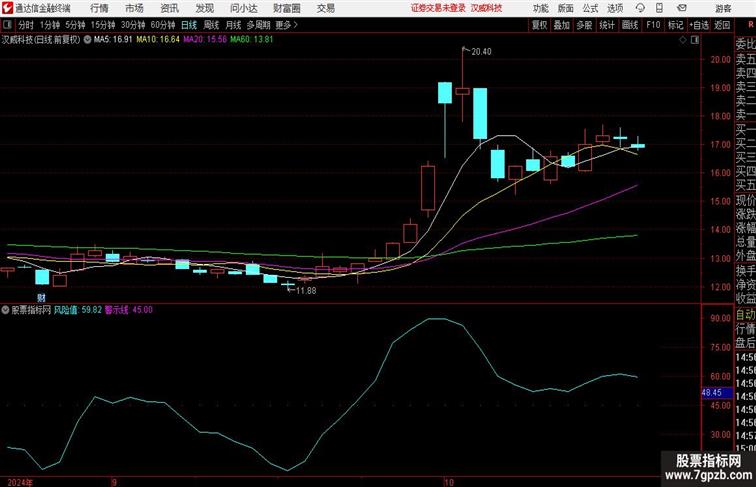
Task: Toggle the side panel icon beside the diamond
Action: pos(695,40)
